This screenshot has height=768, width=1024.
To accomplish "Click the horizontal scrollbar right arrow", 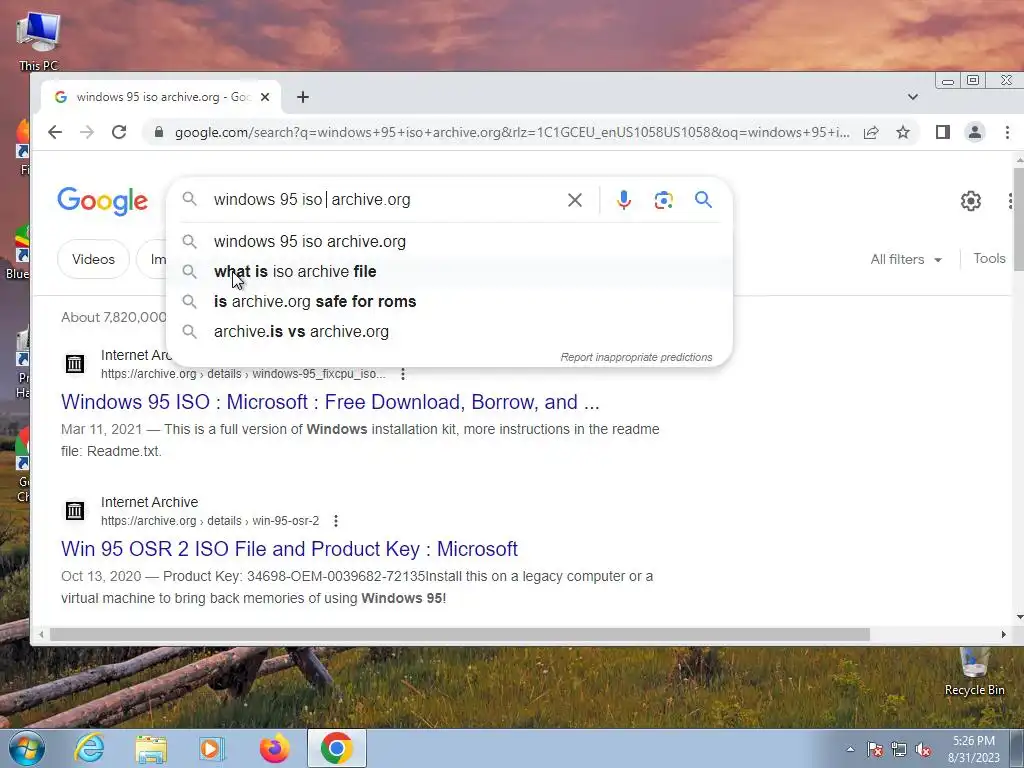I will coord(1004,634).
